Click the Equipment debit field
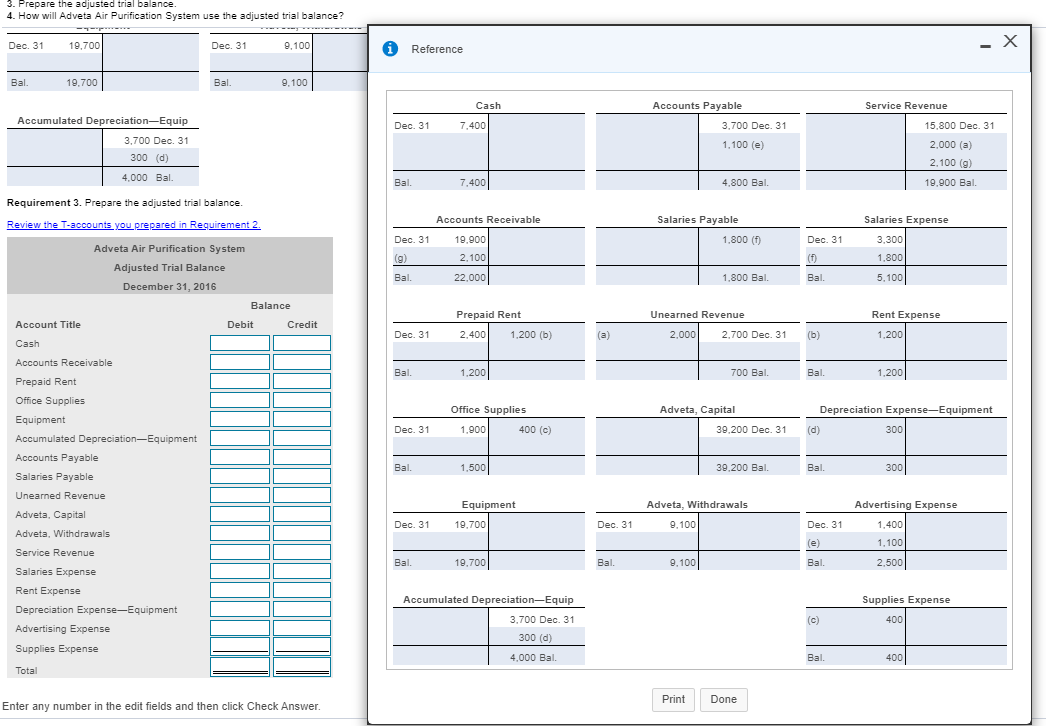 240,419
